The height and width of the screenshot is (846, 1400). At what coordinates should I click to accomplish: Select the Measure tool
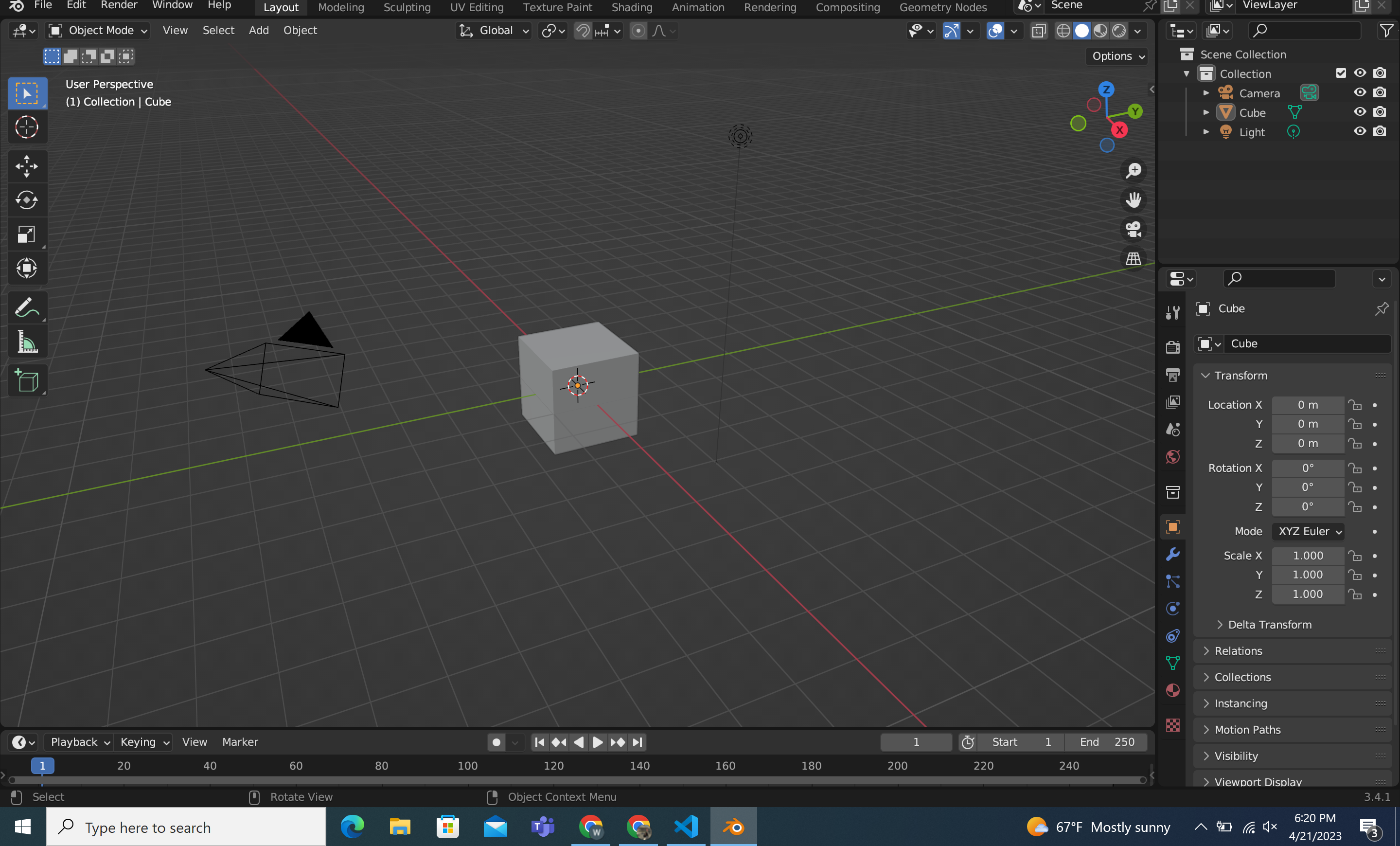click(27, 342)
